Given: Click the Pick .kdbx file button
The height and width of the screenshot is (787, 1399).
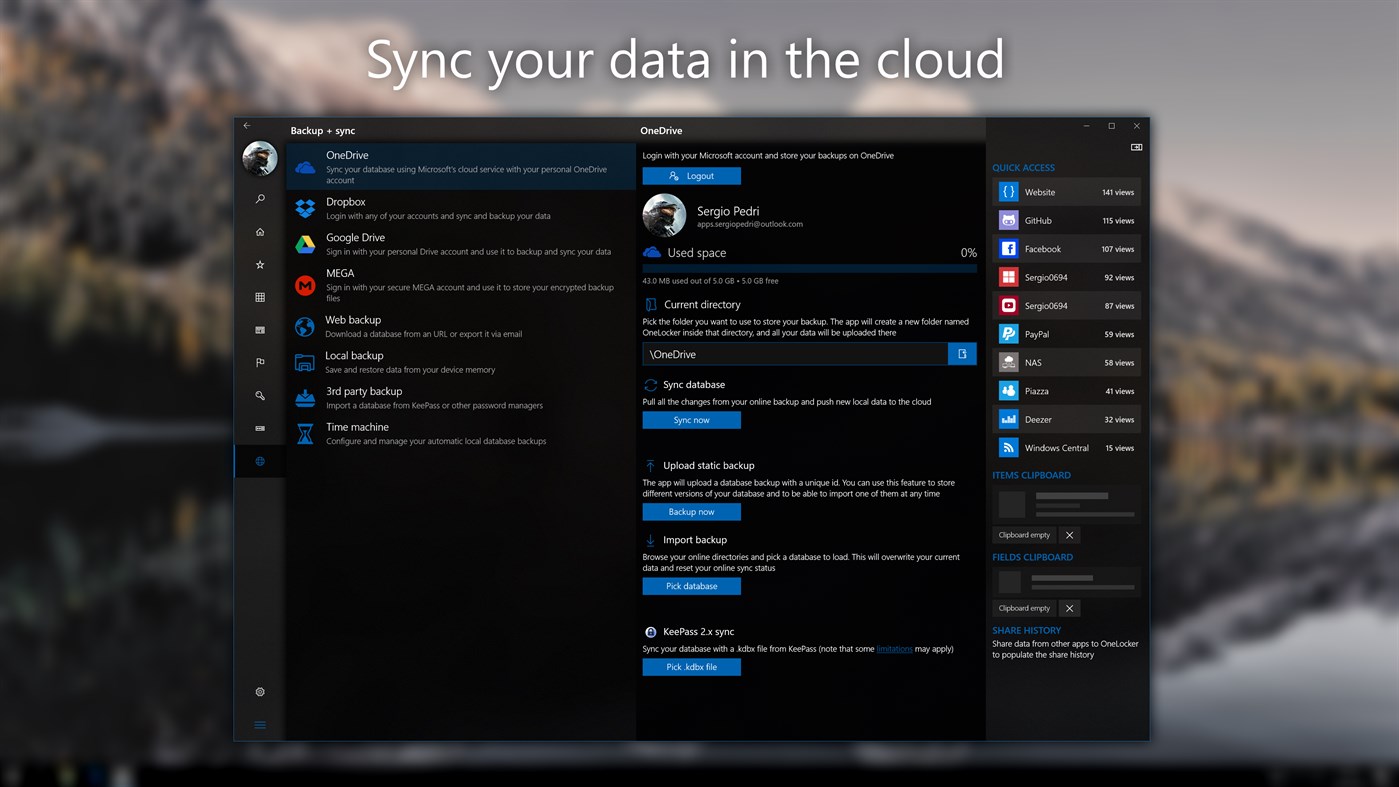Looking at the screenshot, I should 691,667.
